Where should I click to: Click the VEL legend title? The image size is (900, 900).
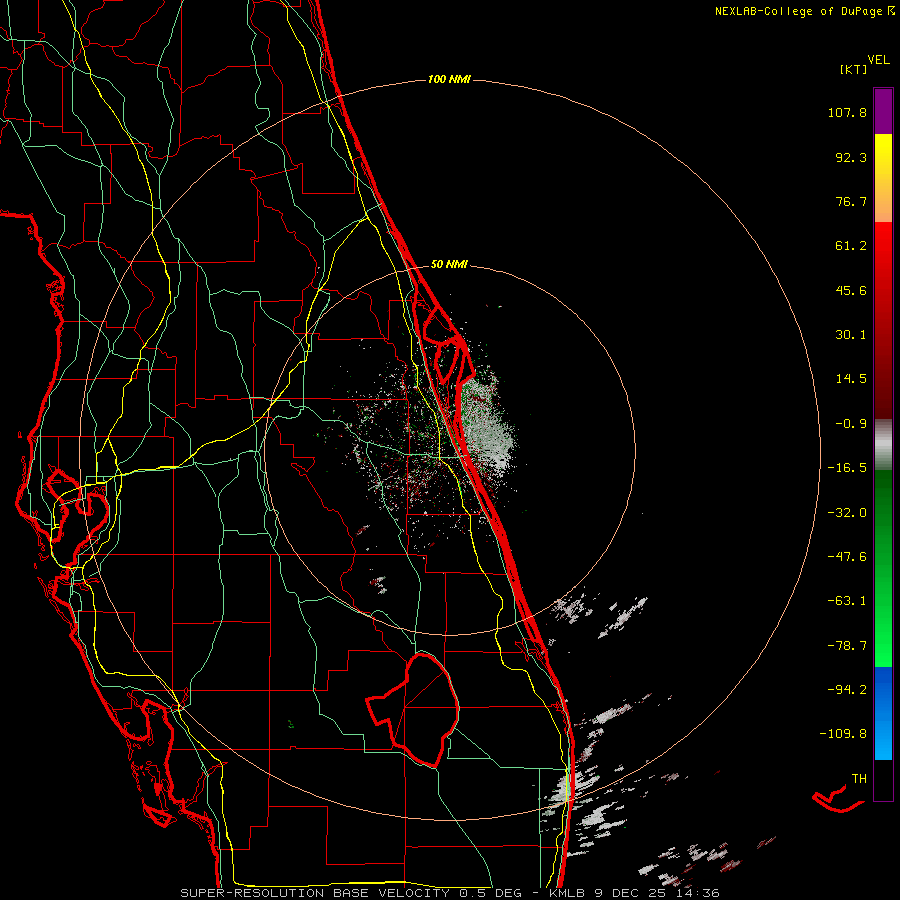(x=878, y=60)
